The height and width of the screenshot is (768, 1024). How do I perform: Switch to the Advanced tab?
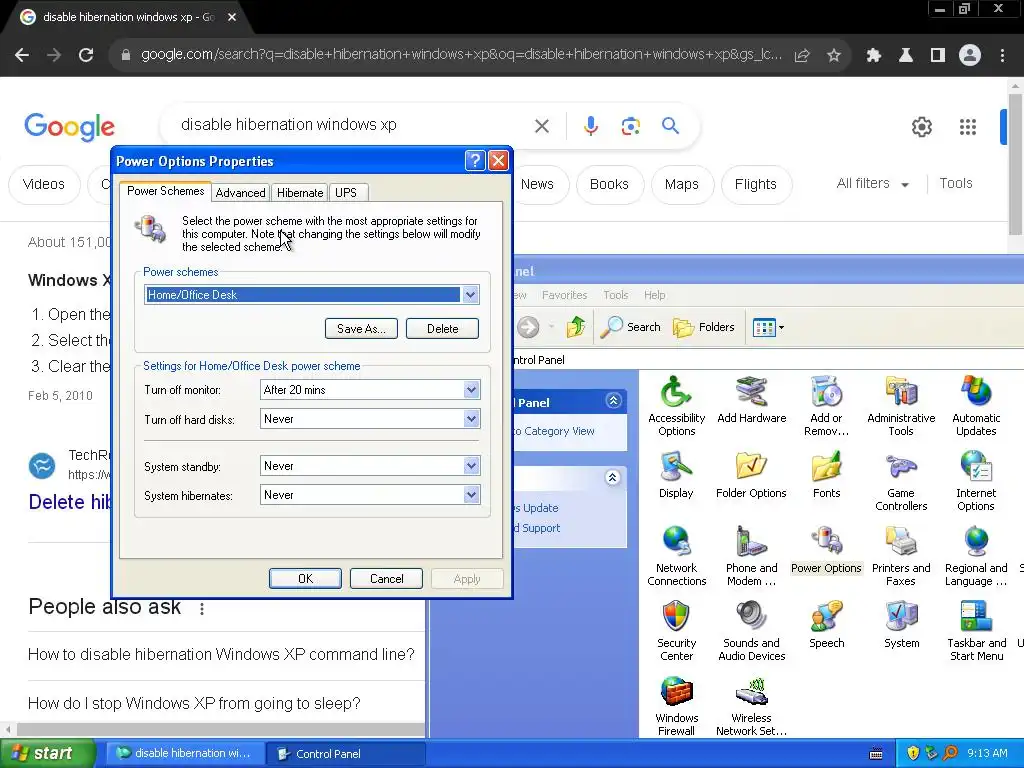pyautogui.click(x=240, y=193)
